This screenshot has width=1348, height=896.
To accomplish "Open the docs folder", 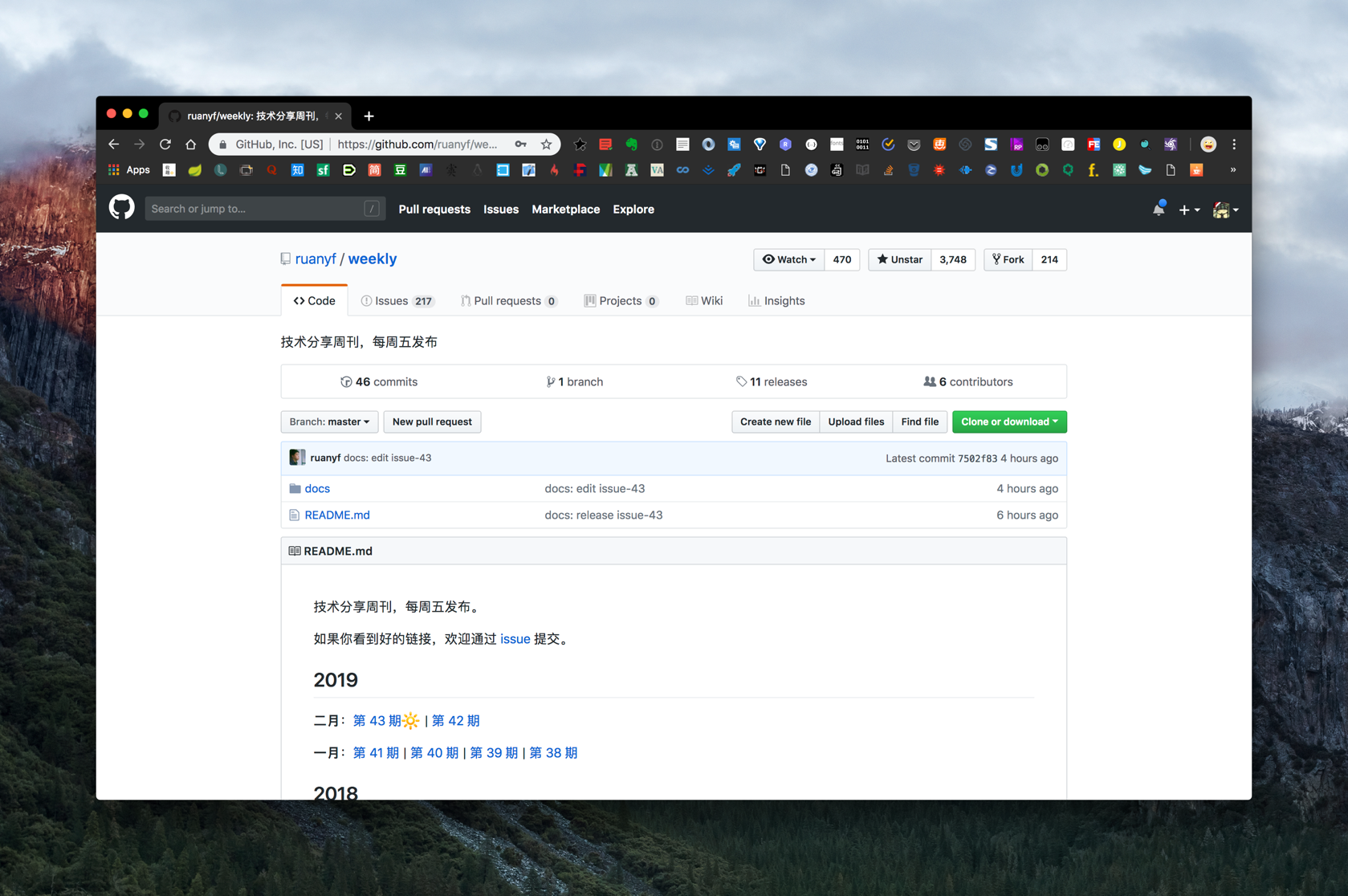I will pyautogui.click(x=317, y=488).
